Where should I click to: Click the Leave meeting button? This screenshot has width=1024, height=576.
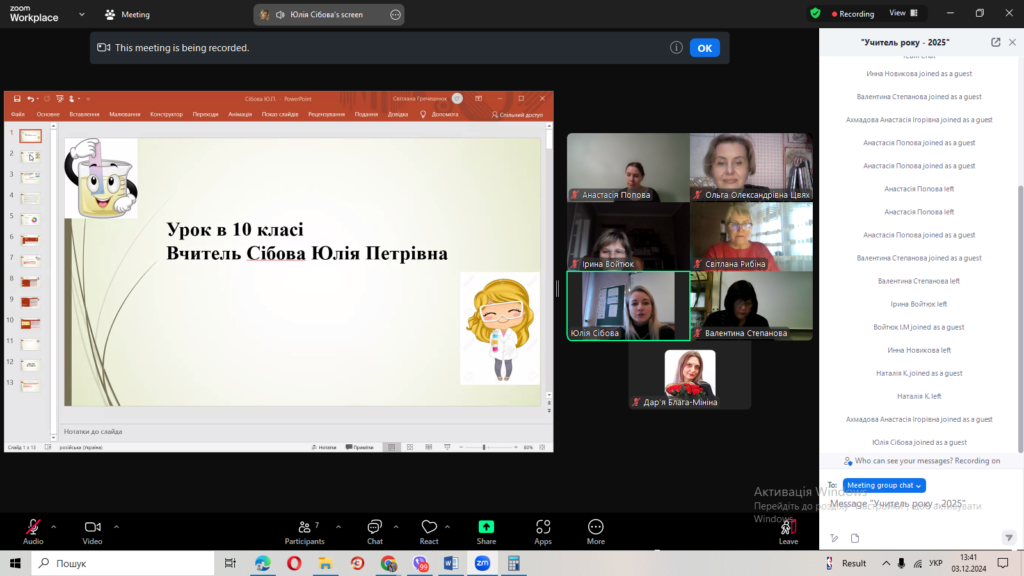788,530
